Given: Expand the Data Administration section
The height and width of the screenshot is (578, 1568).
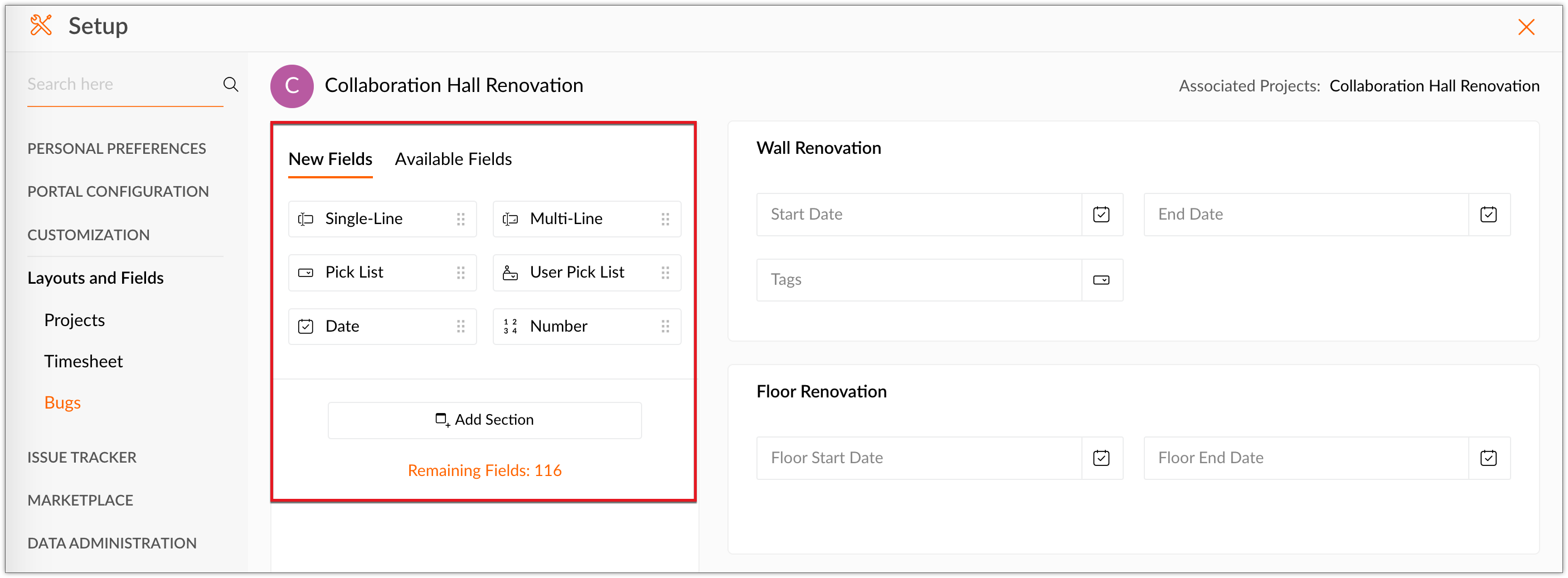Looking at the screenshot, I should (x=112, y=543).
